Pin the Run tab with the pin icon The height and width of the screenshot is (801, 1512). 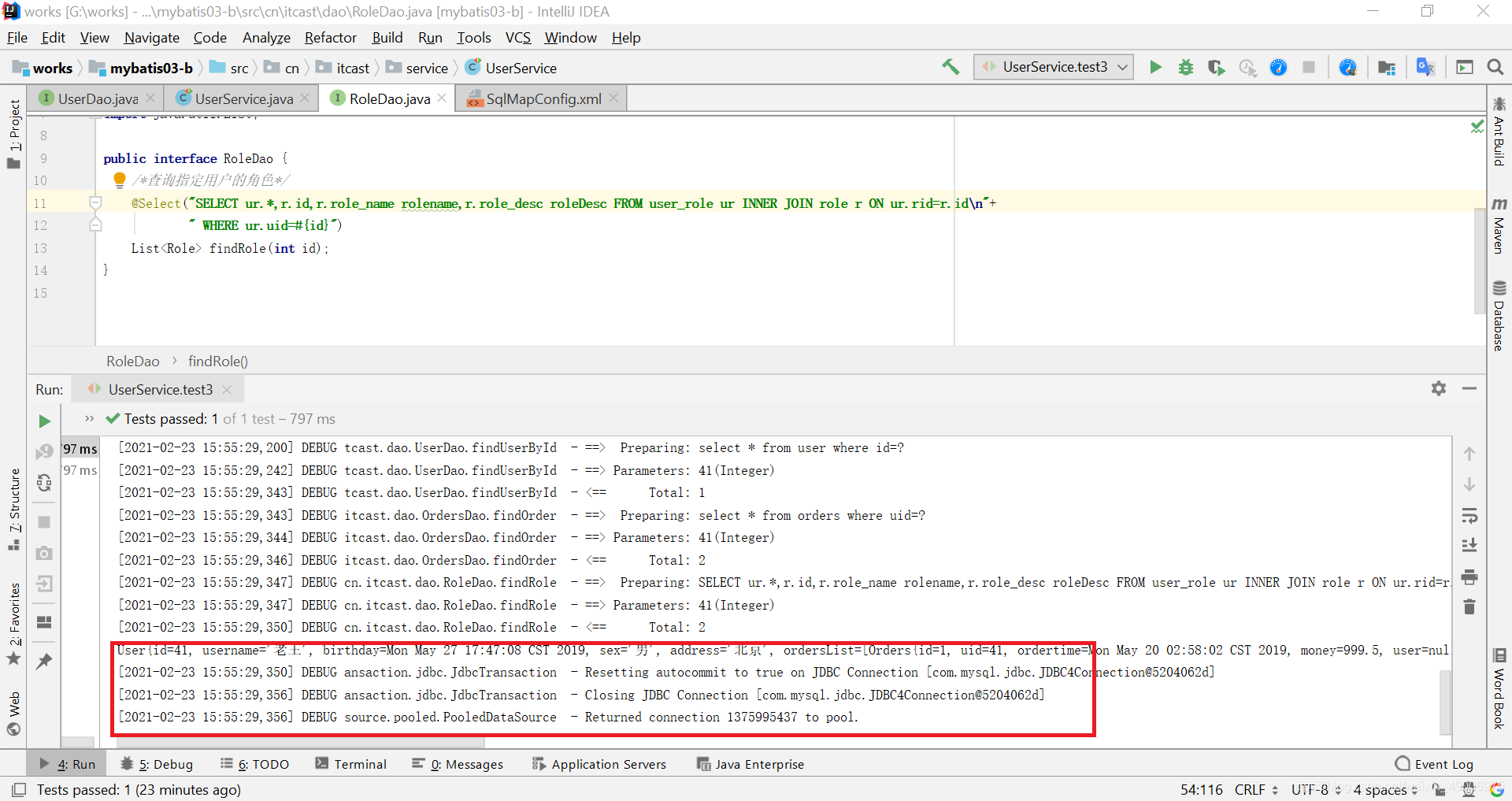point(44,661)
